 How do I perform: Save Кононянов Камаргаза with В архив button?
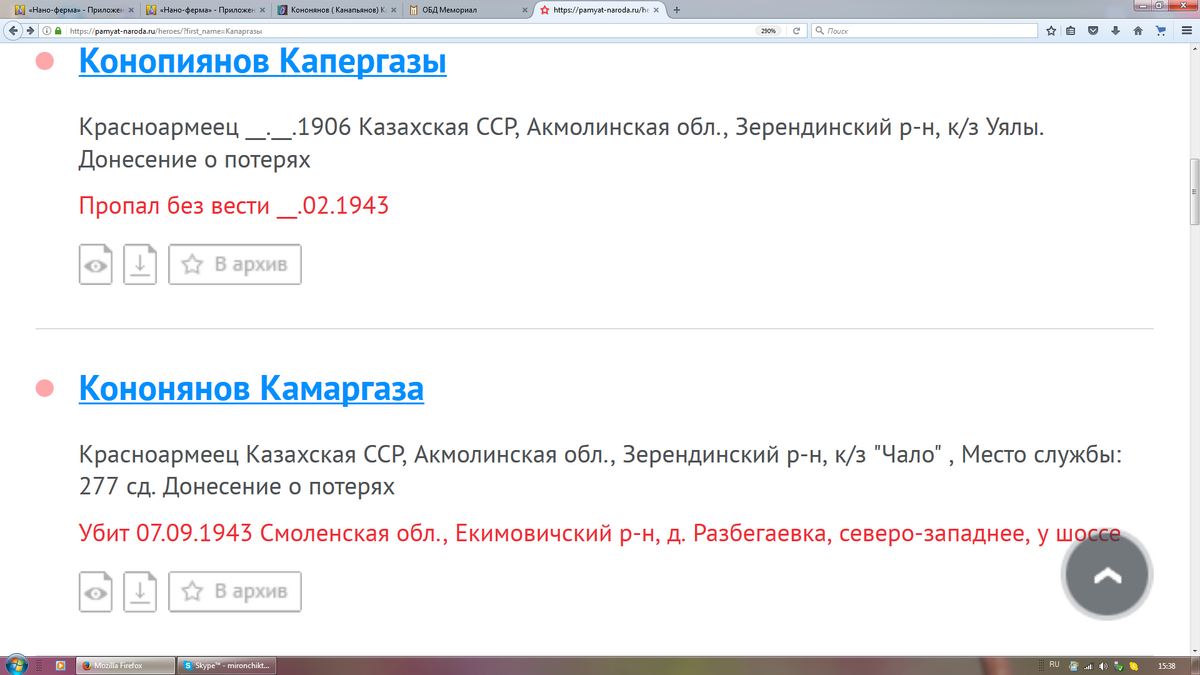click(235, 592)
